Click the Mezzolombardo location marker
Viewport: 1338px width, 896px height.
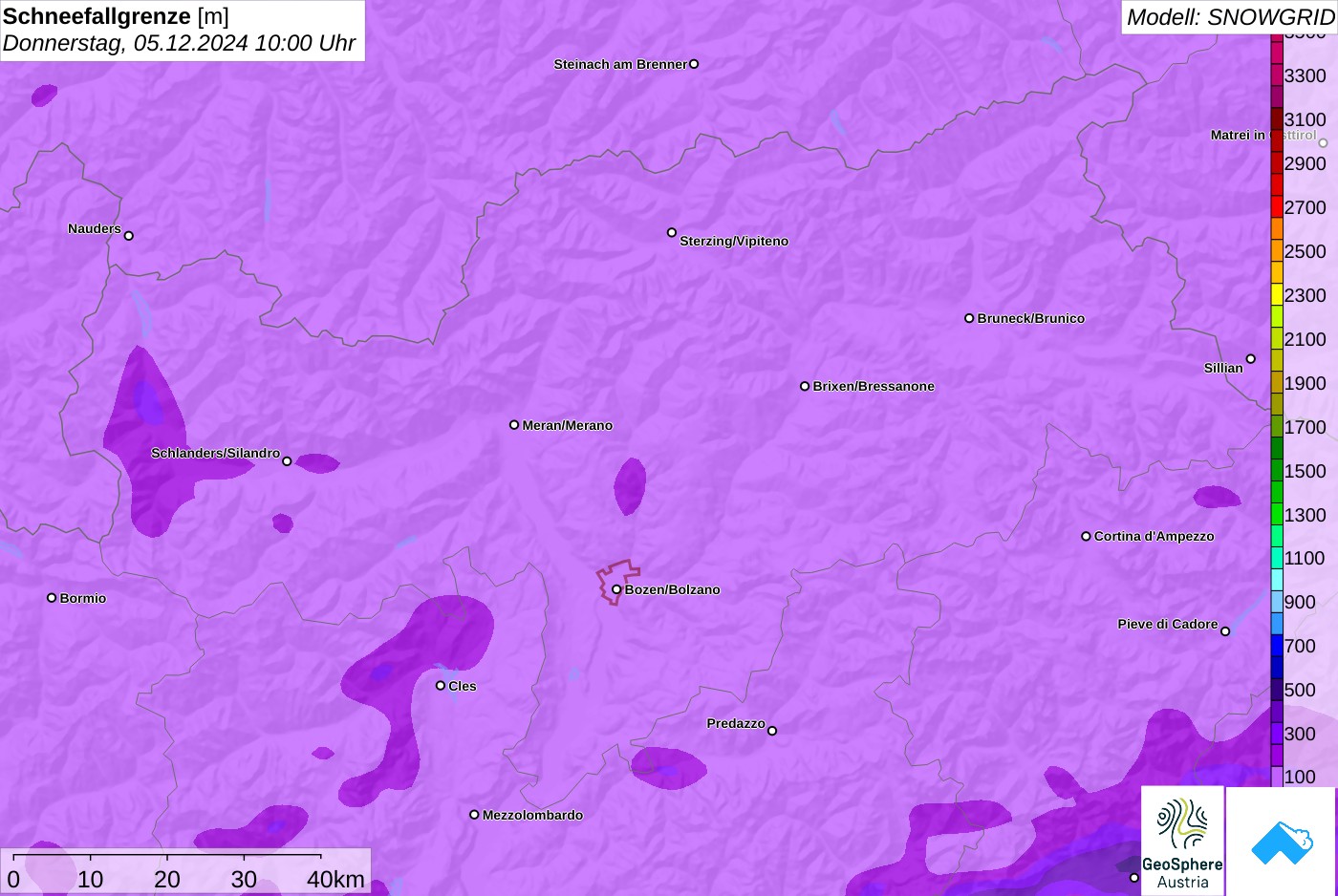[x=474, y=815]
